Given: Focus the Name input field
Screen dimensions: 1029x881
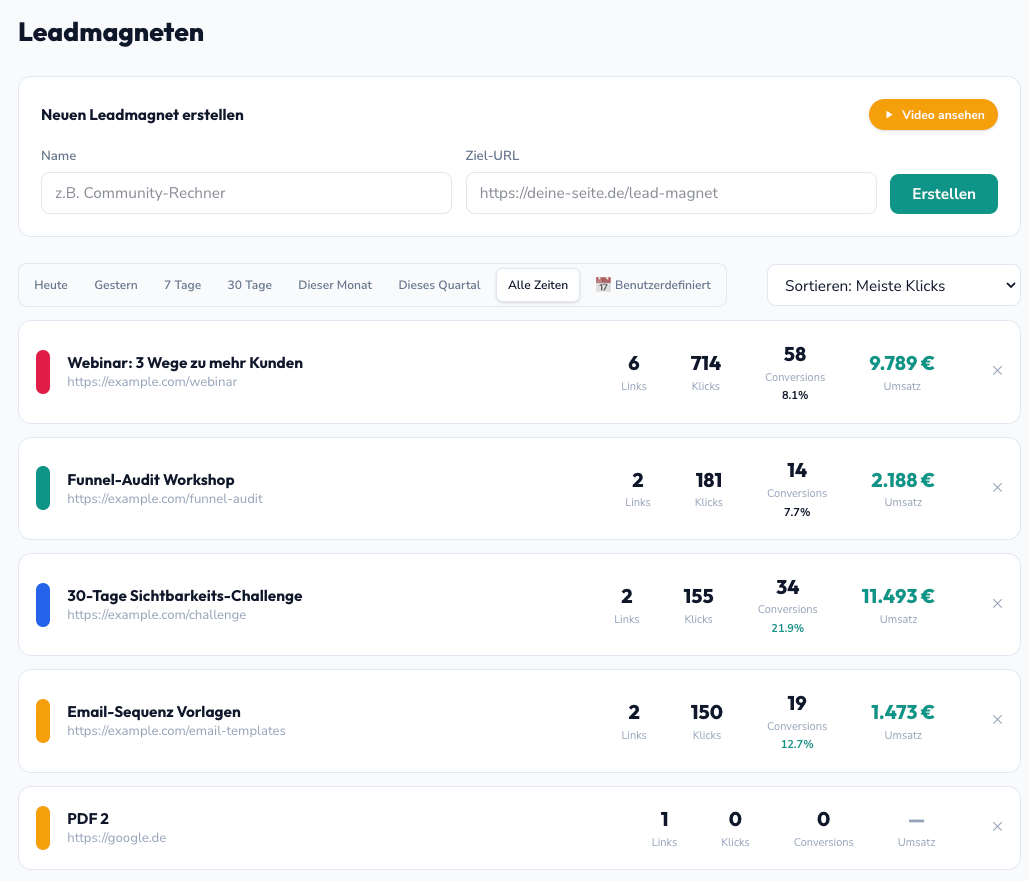Looking at the screenshot, I should (246, 193).
